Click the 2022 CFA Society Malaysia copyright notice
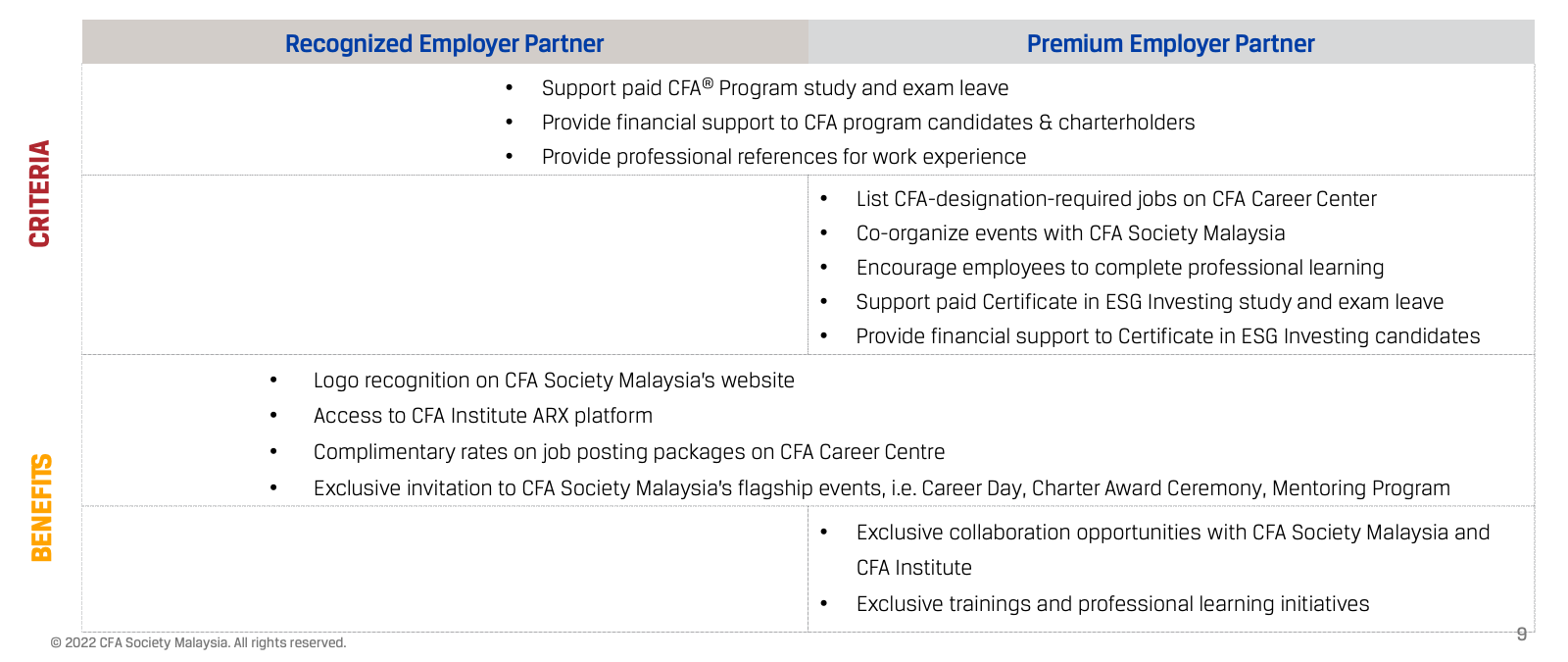Image resolution: width=1568 pixels, height=662 pixels. pyautogui.click(x=199, y=643)
